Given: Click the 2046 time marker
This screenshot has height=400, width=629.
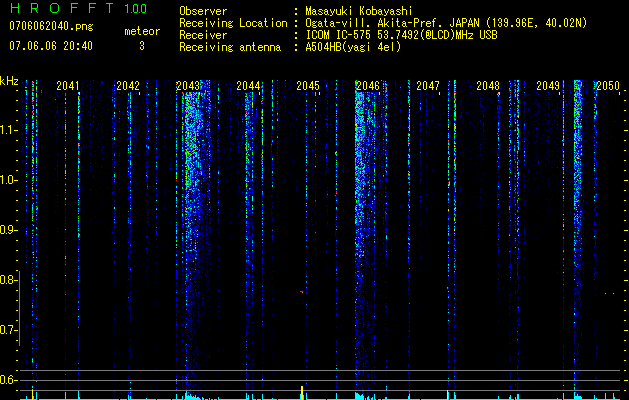Looking at the screenshot, I should point(368,86).
